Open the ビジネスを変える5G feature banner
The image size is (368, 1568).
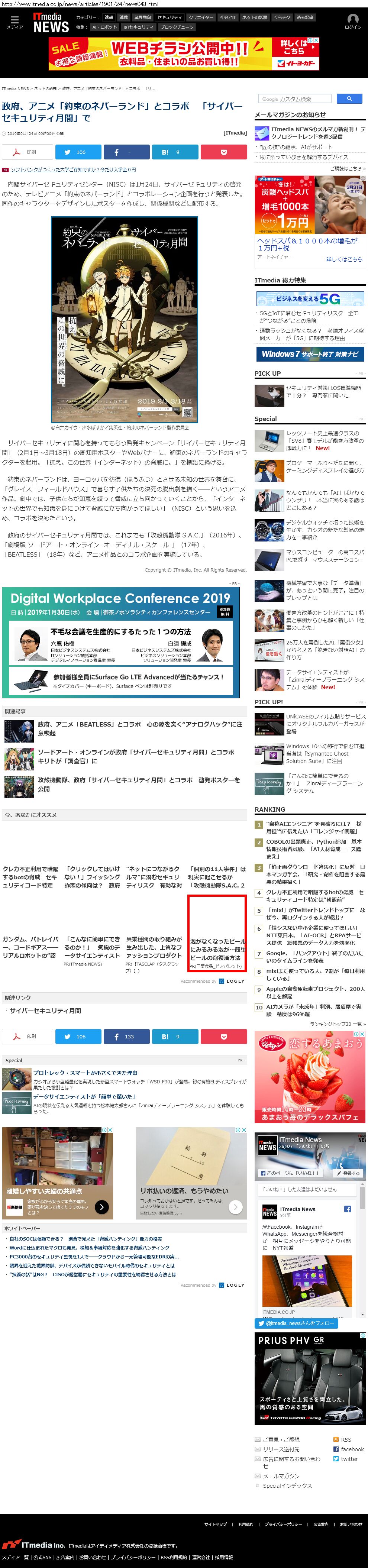tap(310, 299)
